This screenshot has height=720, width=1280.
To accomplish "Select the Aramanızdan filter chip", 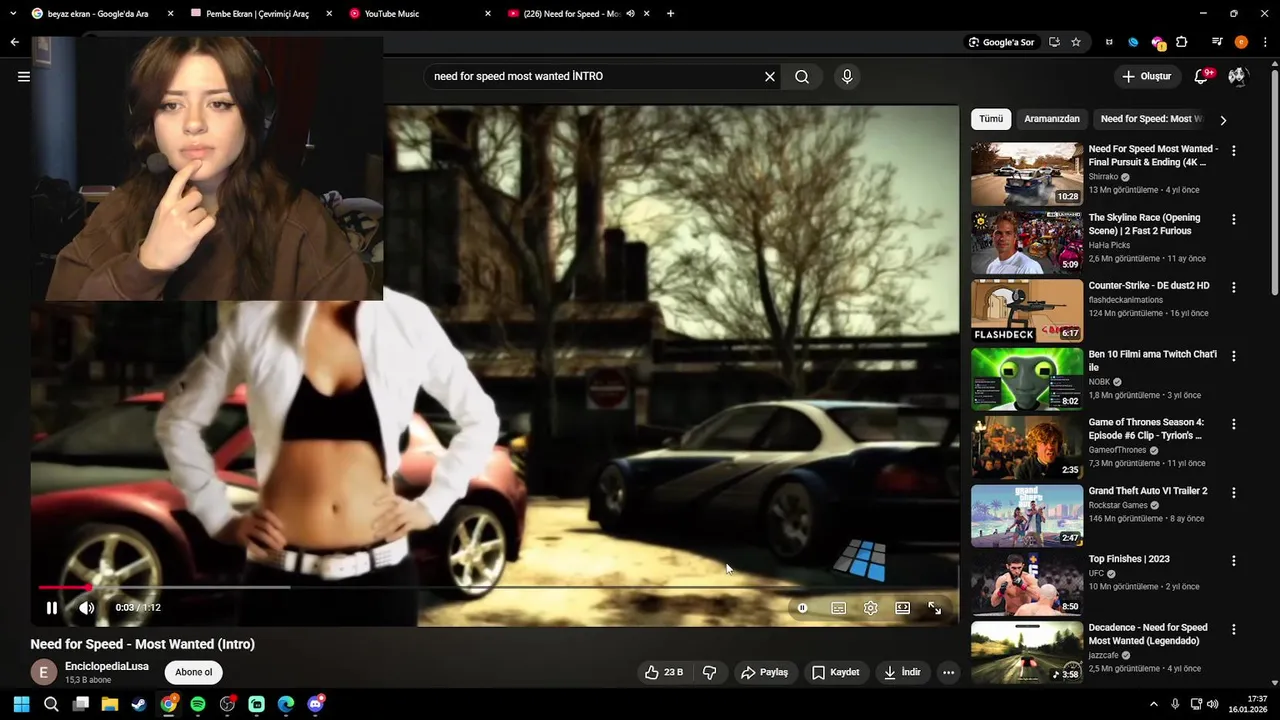I will pos(1052,119).
